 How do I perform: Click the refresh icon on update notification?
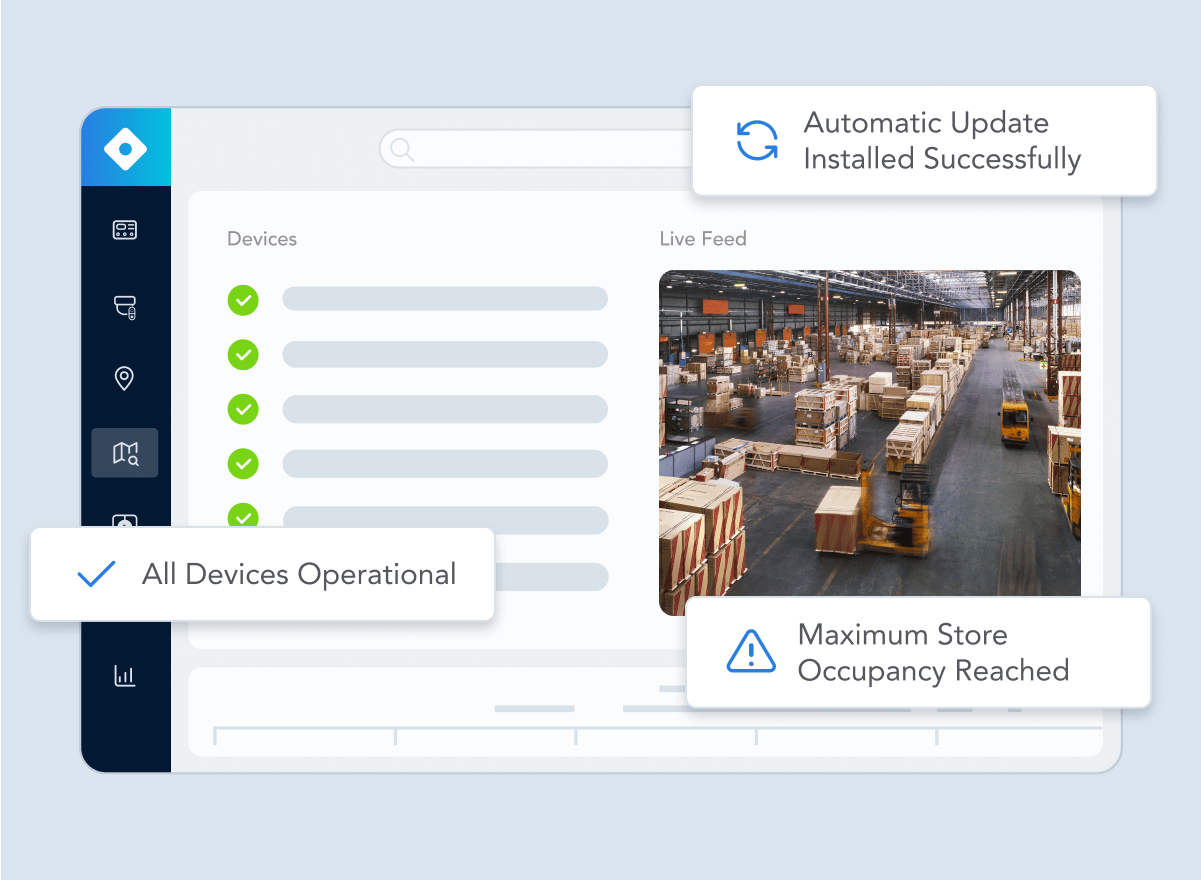(x=757, y=141)
